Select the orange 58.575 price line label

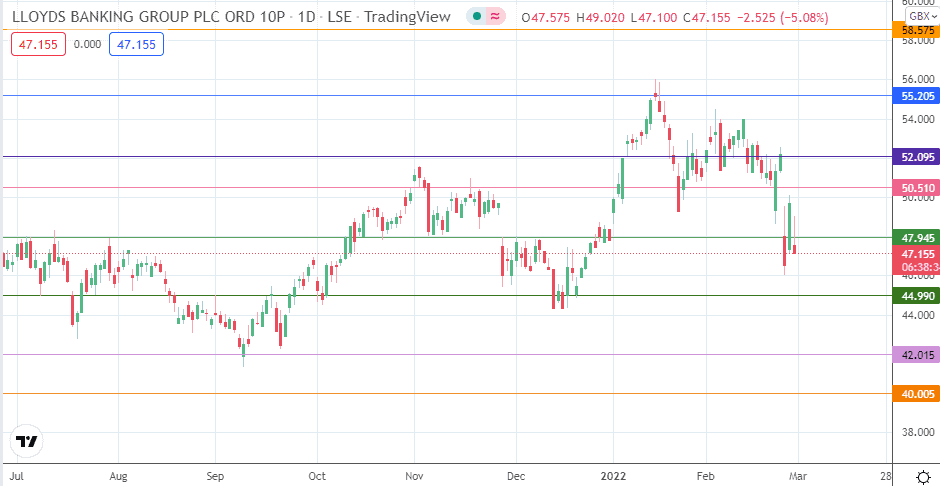(916, 29)
